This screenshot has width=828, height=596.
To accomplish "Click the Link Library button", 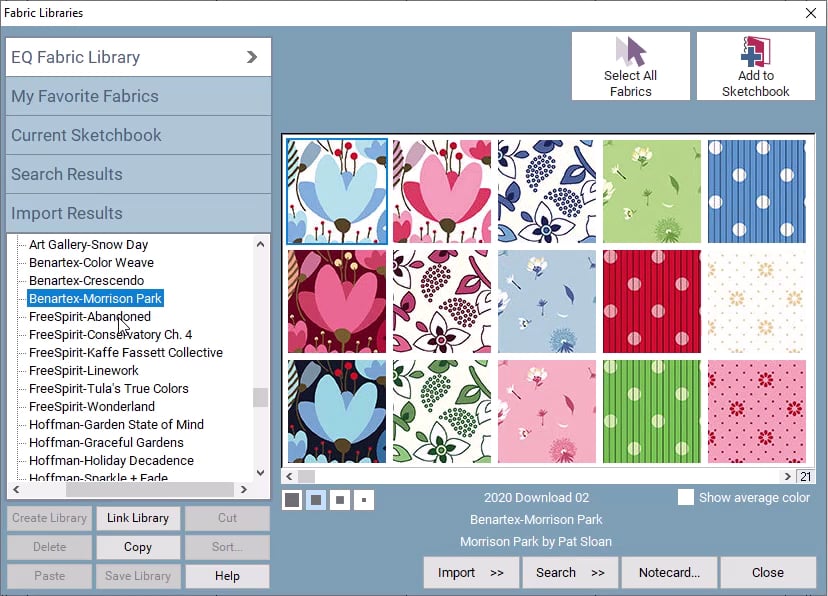I will point(138,518).
